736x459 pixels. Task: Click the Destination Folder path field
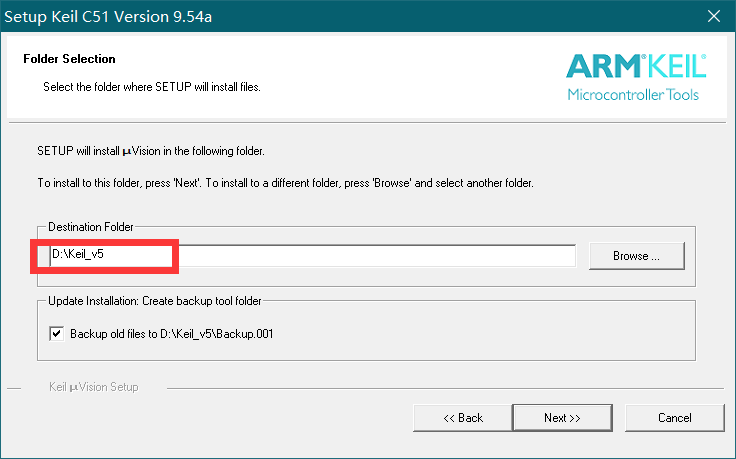point(313,255)
